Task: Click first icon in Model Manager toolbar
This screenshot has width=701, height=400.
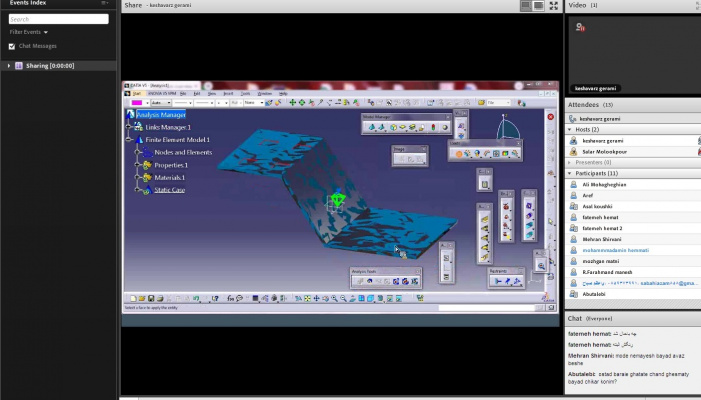Action: point(370,127)
